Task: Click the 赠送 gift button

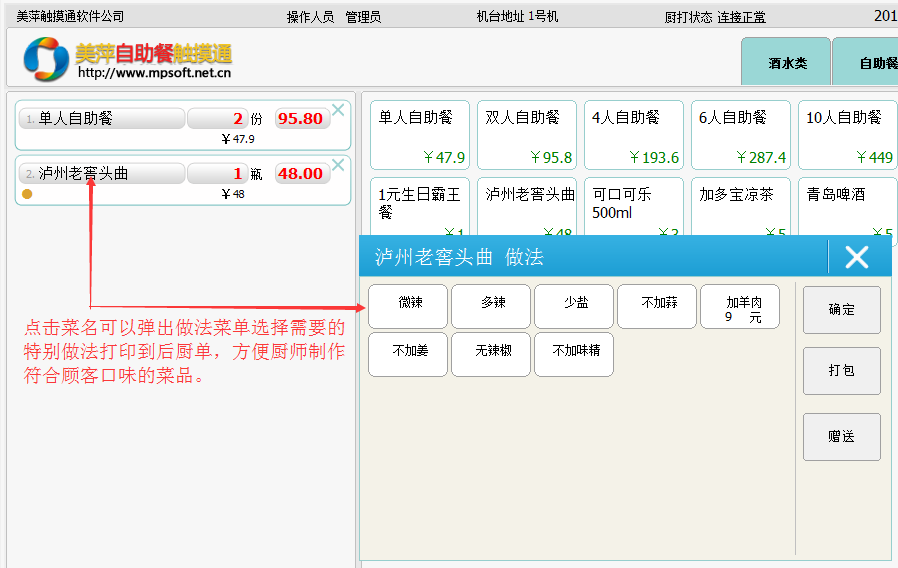Action: pyautogui.click(x=841, y=437)
